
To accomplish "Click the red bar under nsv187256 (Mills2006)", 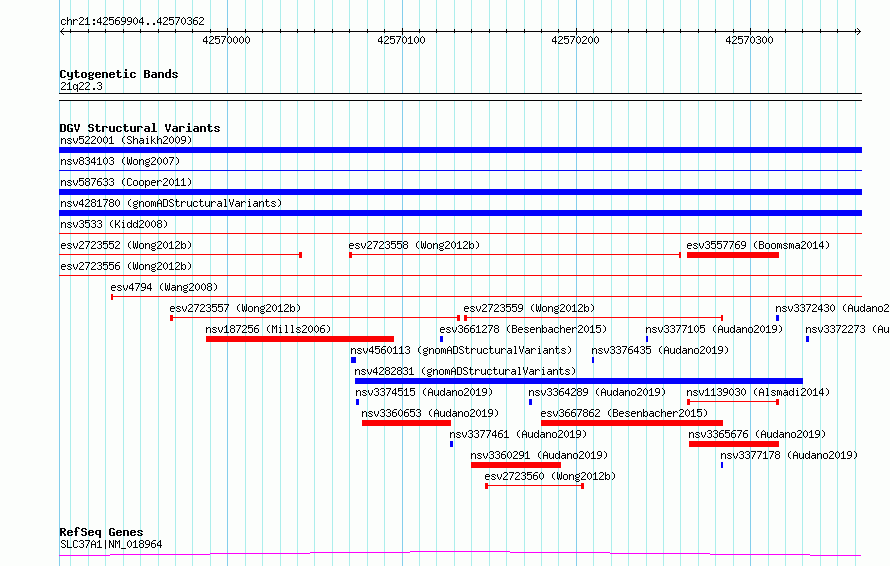I will pyautogui.click(x=300, y=339).
